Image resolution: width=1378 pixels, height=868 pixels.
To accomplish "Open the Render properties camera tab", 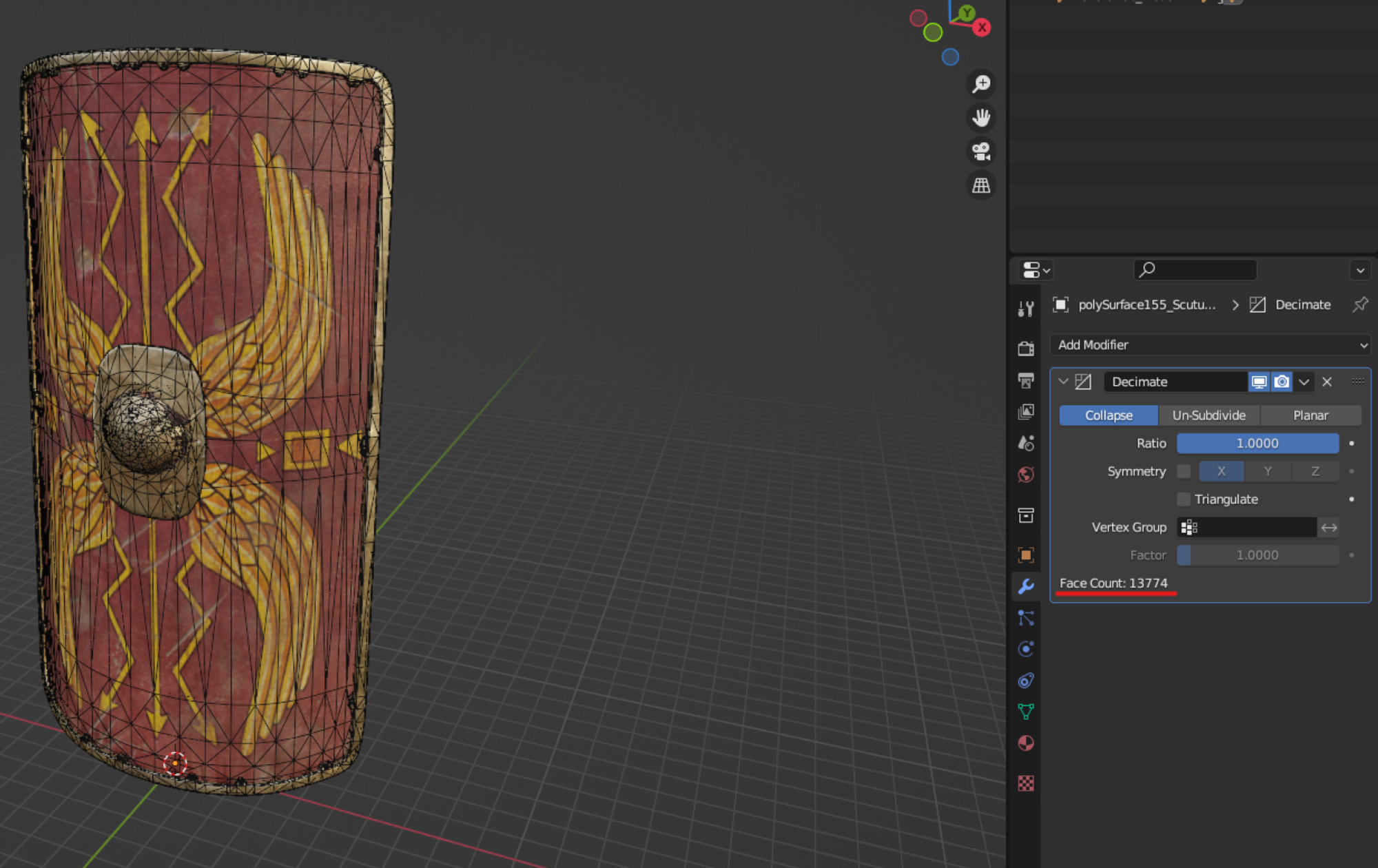I will pos(1026,348).
